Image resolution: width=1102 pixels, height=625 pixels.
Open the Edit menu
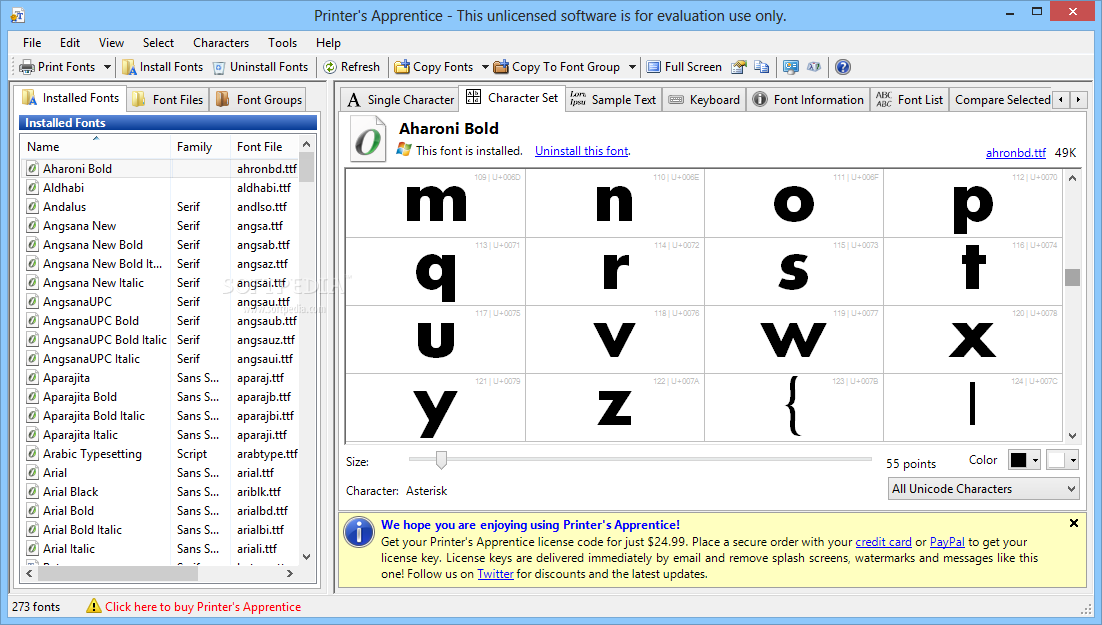point(70,43)
